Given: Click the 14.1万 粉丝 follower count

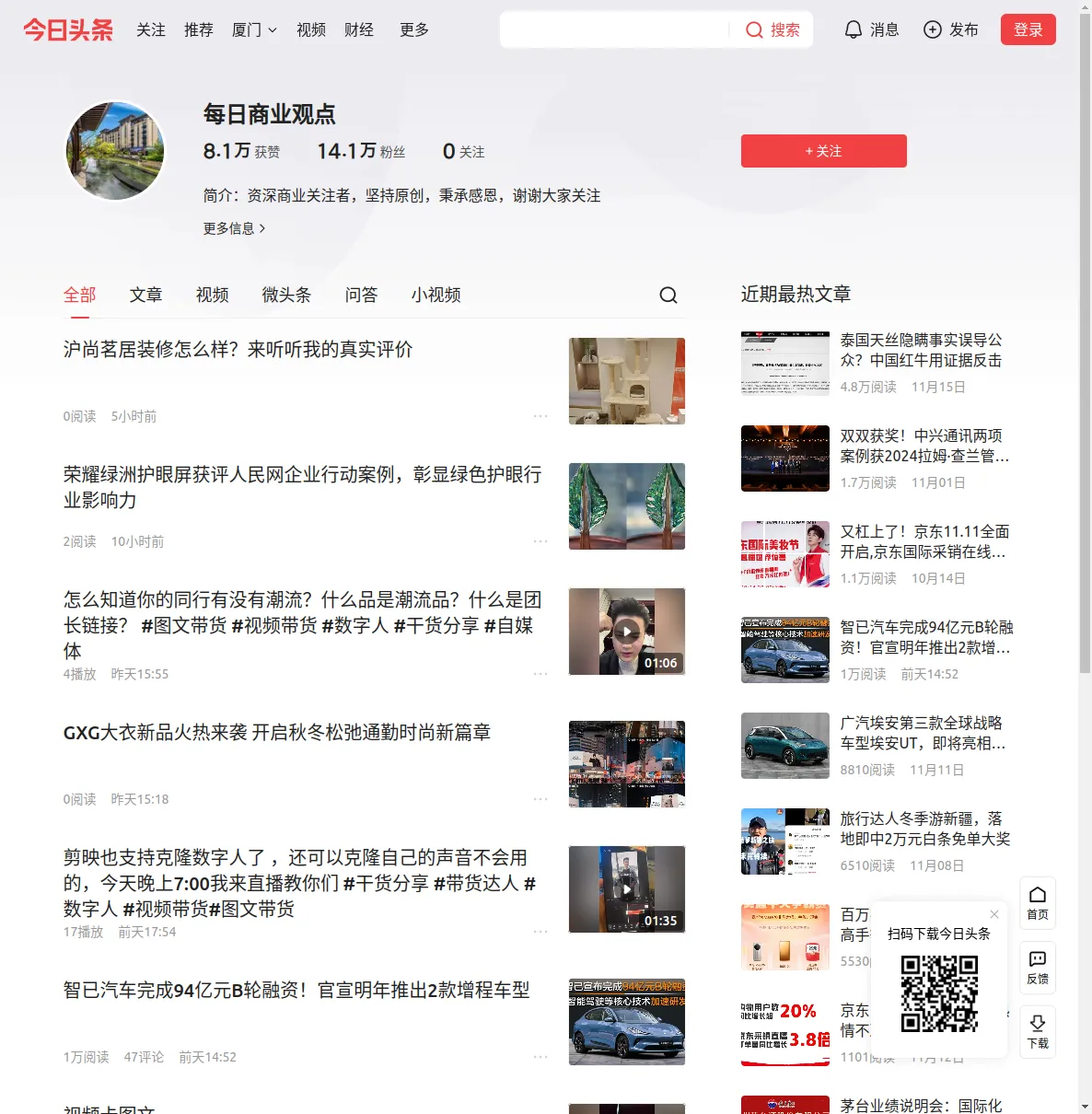Looking at the screenshot, I should 361,151.
